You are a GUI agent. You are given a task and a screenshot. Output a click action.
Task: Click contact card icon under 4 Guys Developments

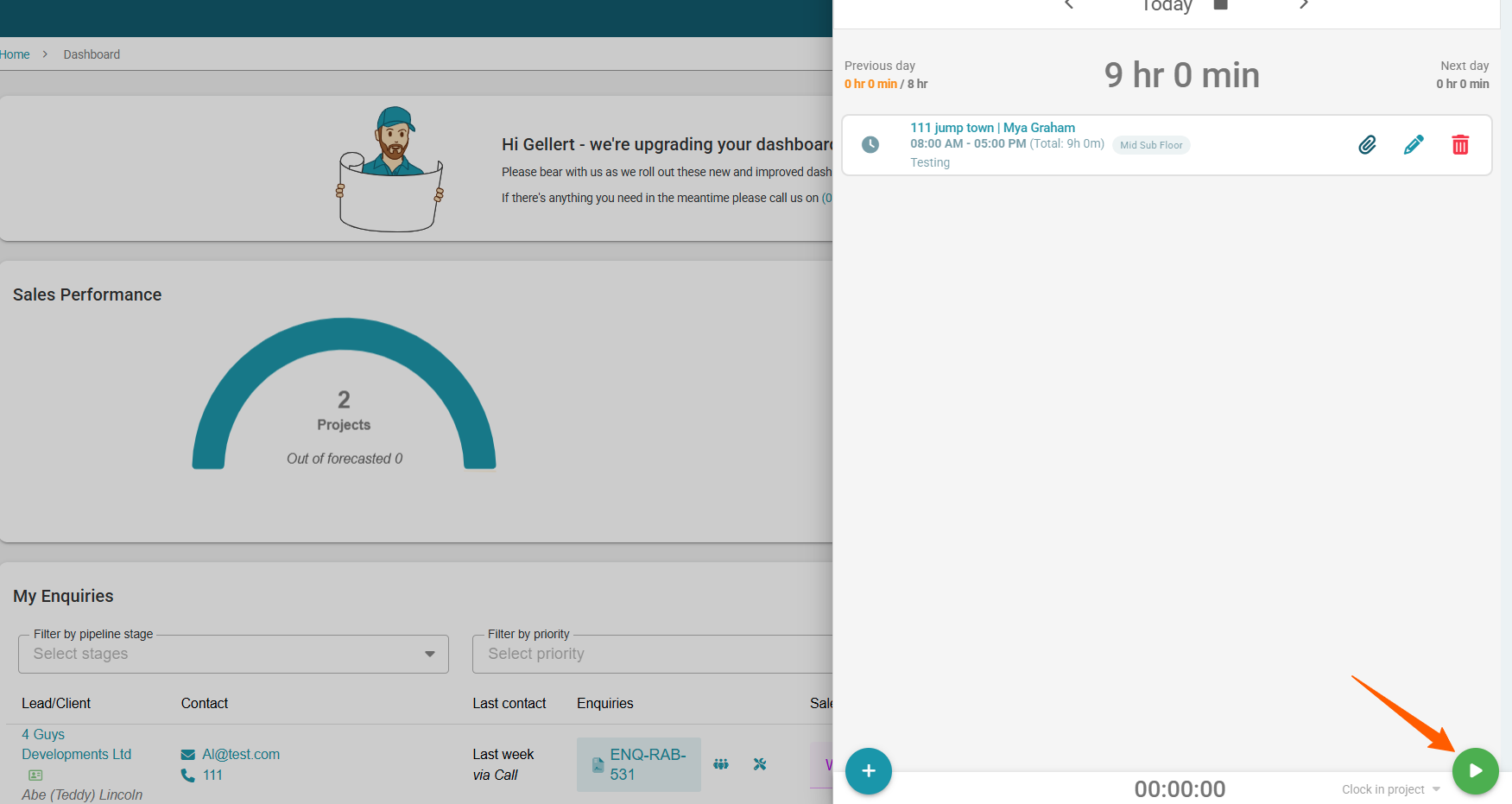point(35,776)
